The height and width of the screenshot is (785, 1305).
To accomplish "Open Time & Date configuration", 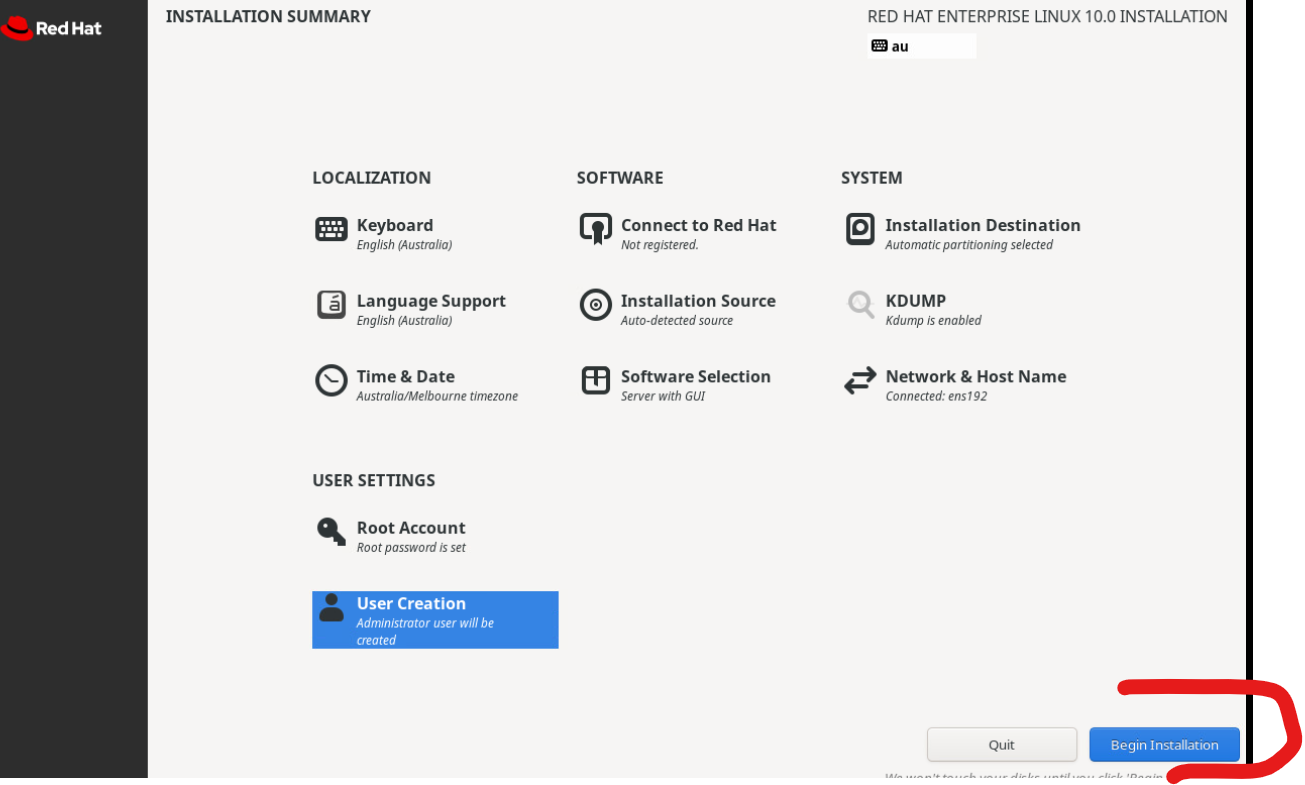I will pyautogui.click(x=405, y=376).
